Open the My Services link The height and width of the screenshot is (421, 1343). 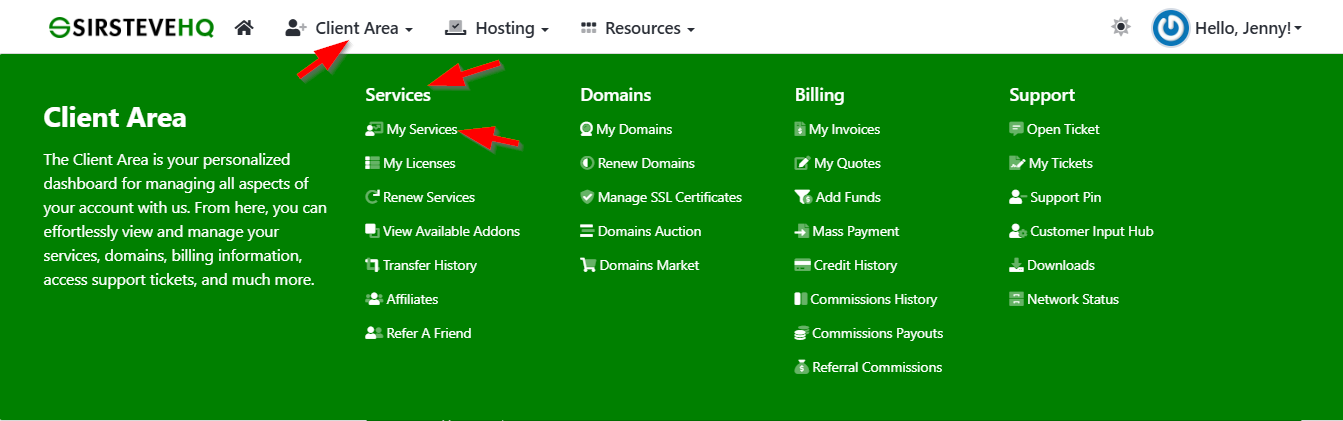click(422, 129)
